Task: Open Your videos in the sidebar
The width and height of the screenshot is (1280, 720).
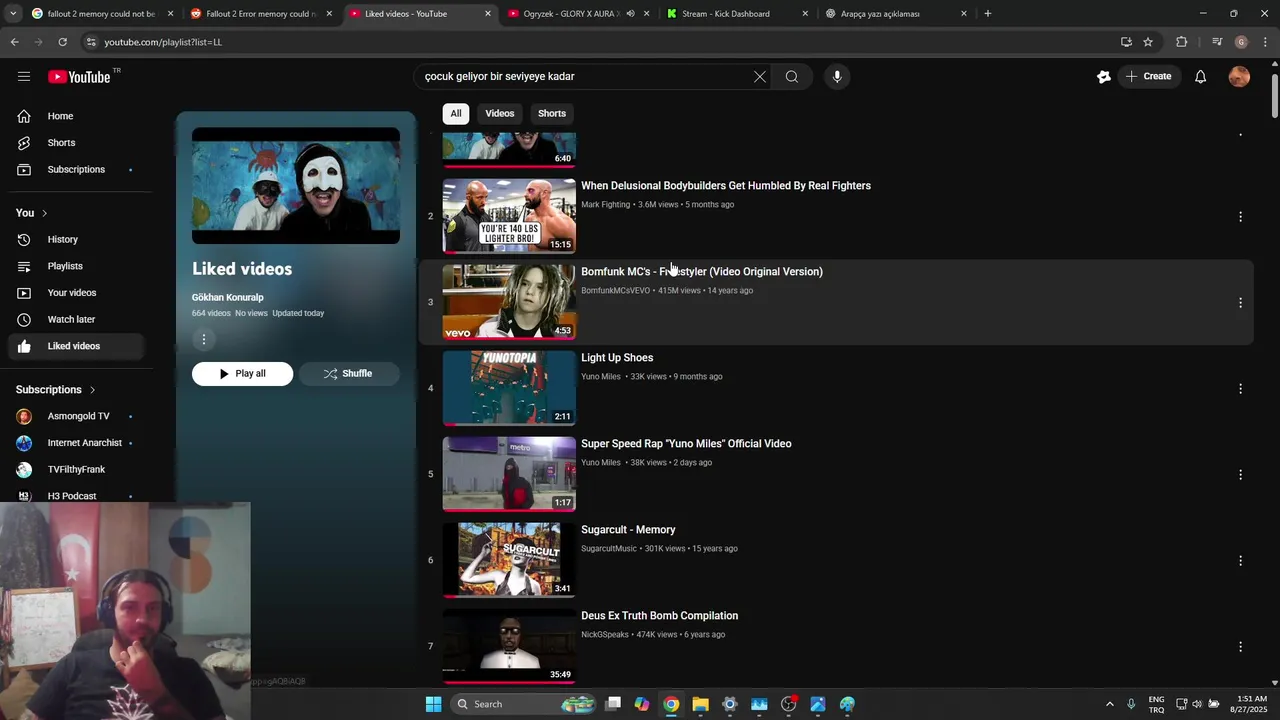Action: click(x=76, y=293)
